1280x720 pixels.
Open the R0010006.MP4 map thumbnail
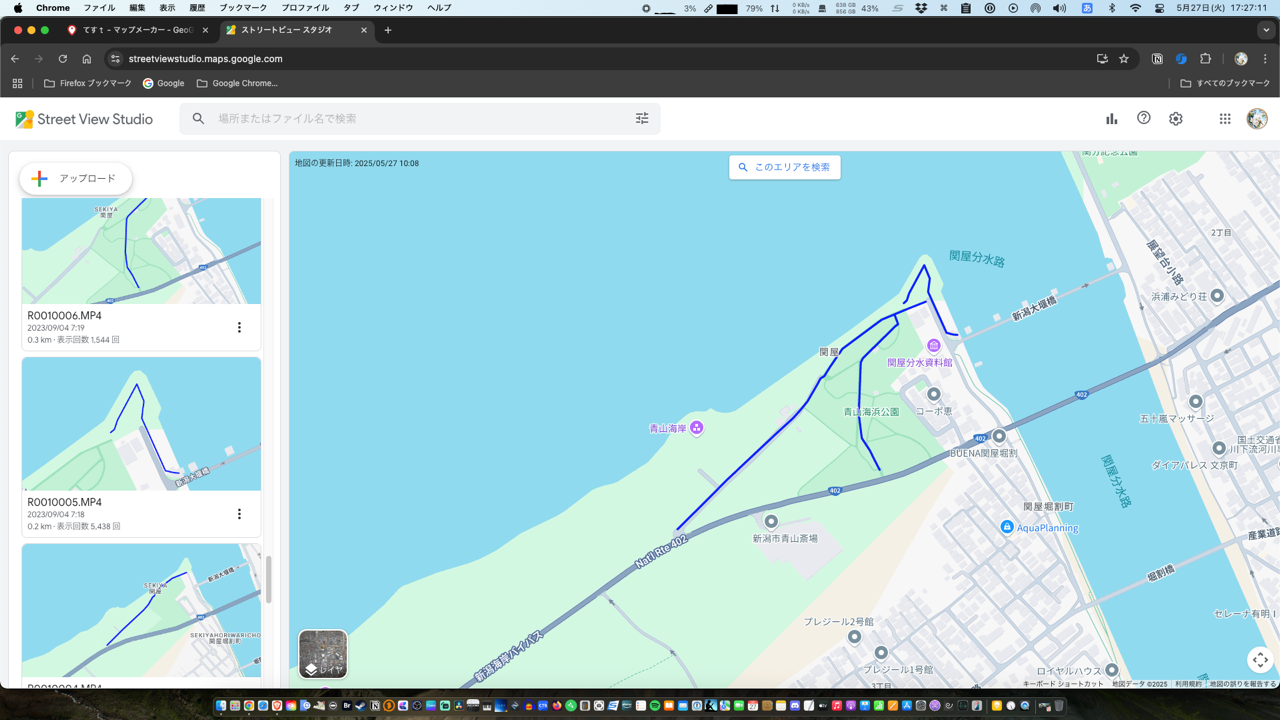[x=141, y=251]
